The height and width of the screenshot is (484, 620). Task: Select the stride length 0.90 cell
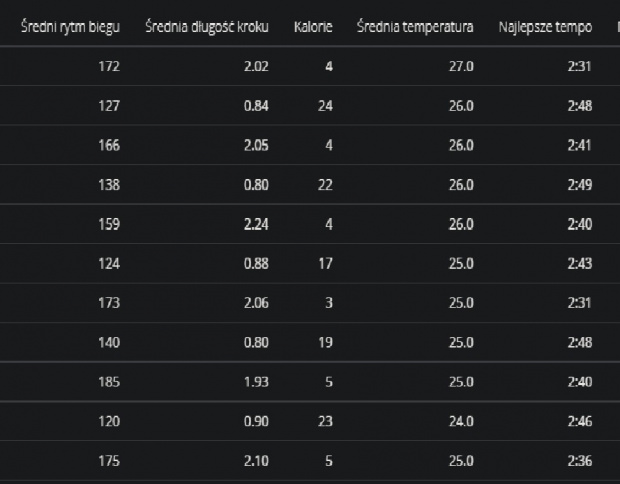point(257,422)
